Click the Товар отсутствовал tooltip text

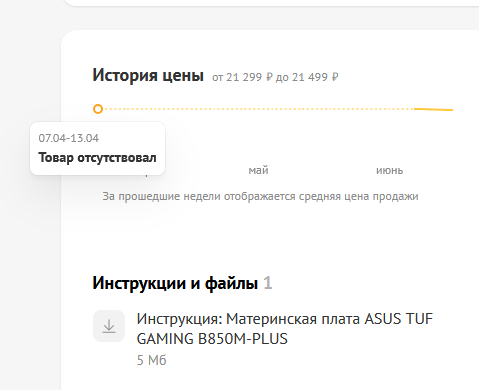tap(97, 157)
